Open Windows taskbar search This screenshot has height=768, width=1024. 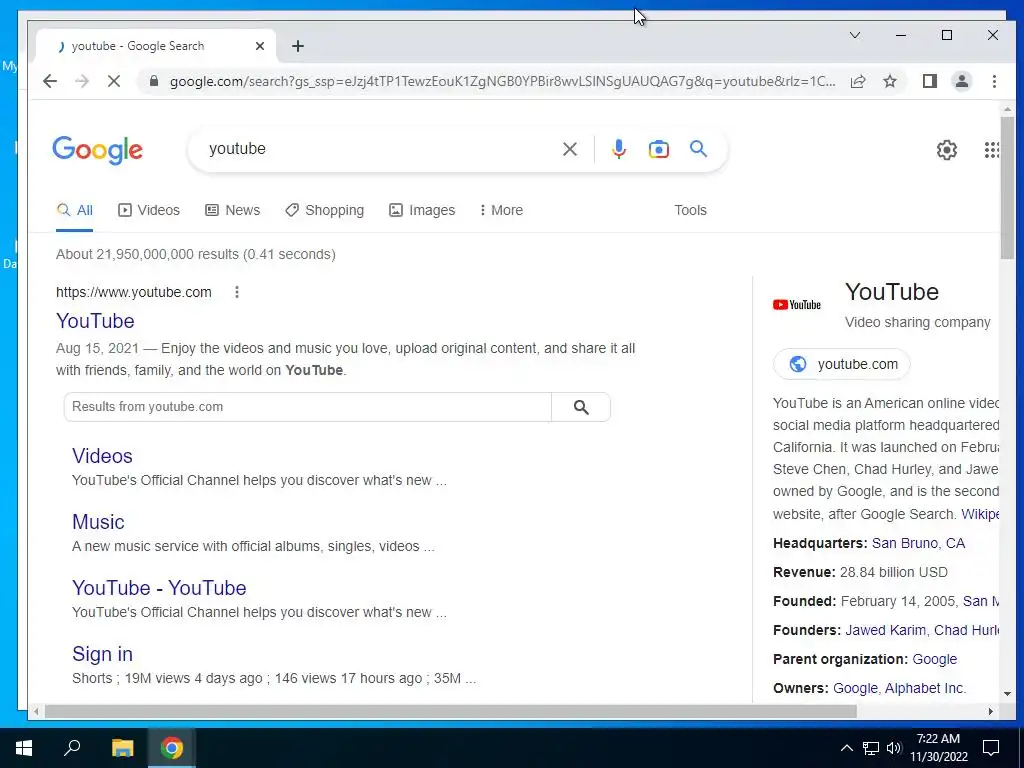click(x=72, y=748)
